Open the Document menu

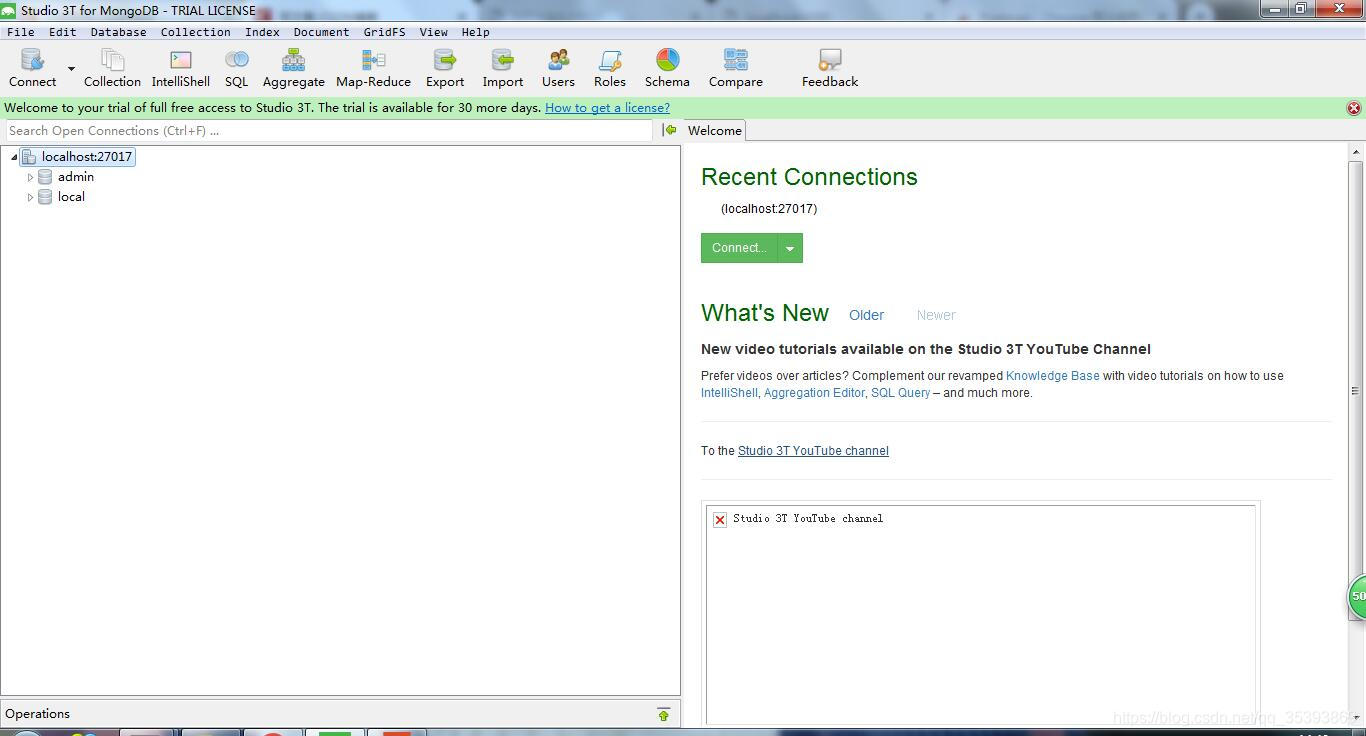coord(321,32)
